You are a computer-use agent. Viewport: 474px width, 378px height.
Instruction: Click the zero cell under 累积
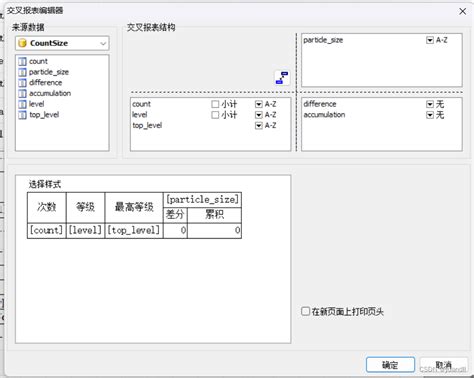[x=214, y=230]
